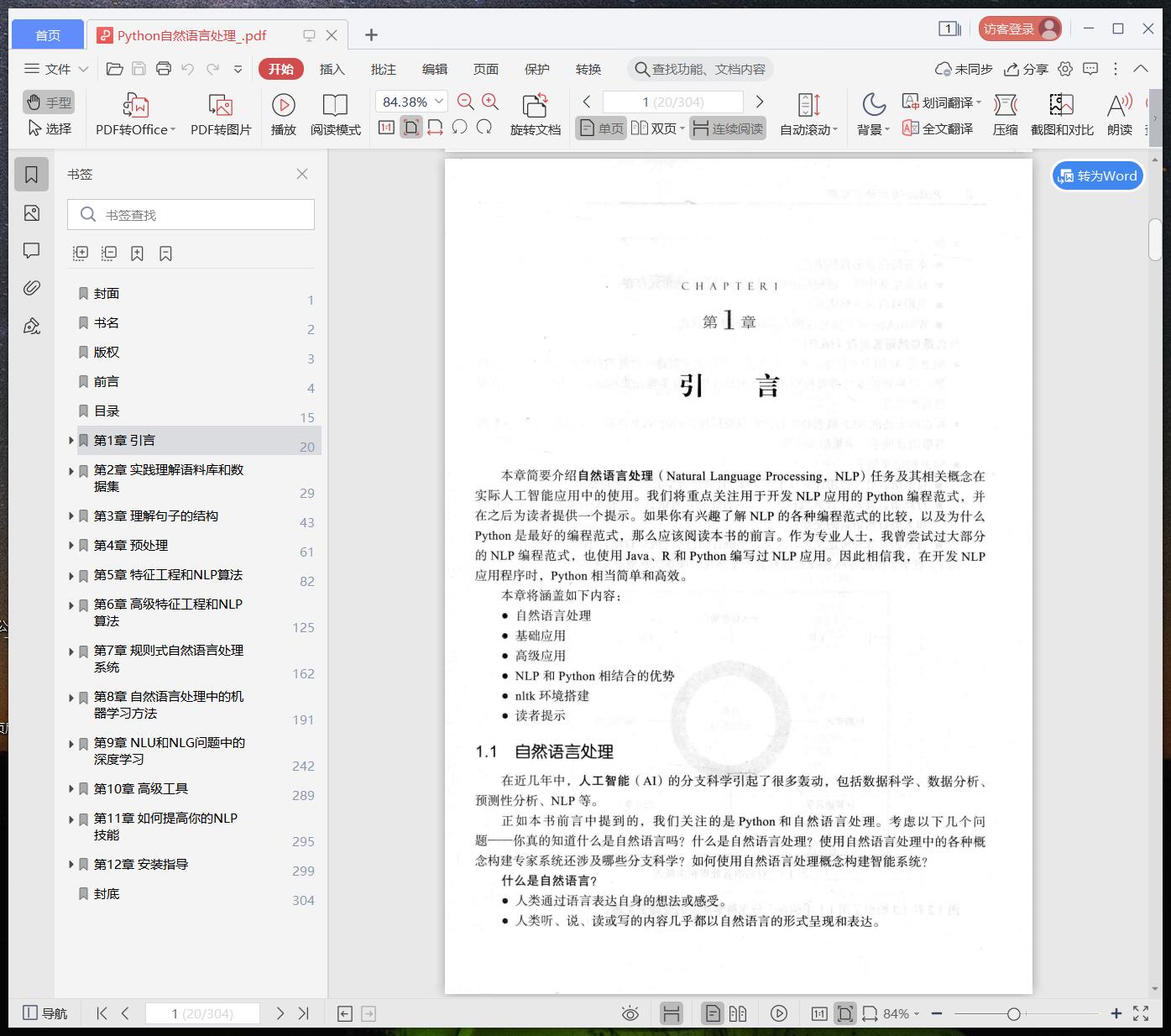
Task: Delete bookmark with the minus-bookmark icon
Action: [x=166, y=253]
